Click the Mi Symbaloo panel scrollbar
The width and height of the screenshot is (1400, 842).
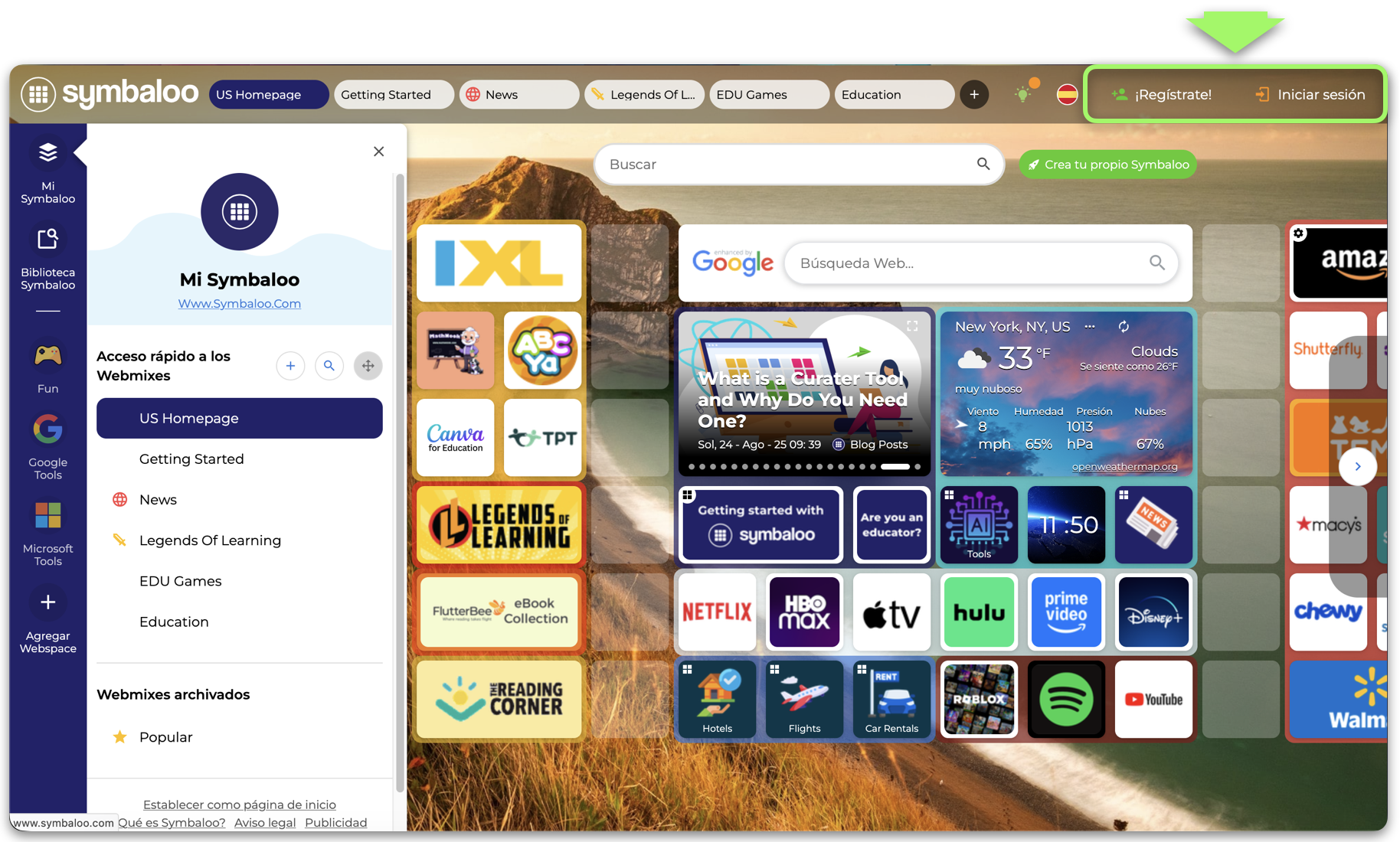point(400,482)
